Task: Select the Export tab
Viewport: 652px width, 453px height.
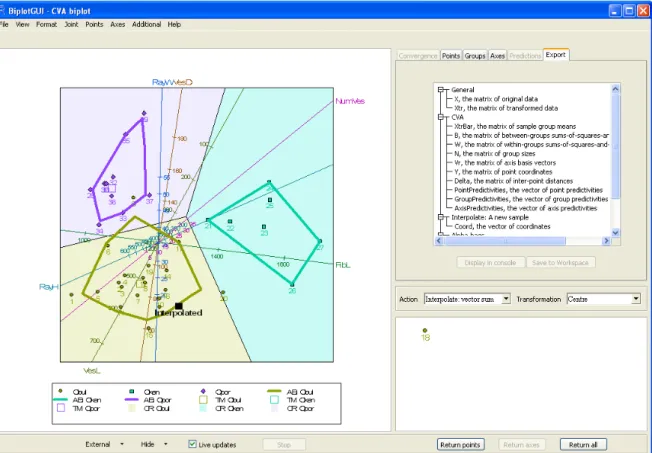Action: click(556, 54)
